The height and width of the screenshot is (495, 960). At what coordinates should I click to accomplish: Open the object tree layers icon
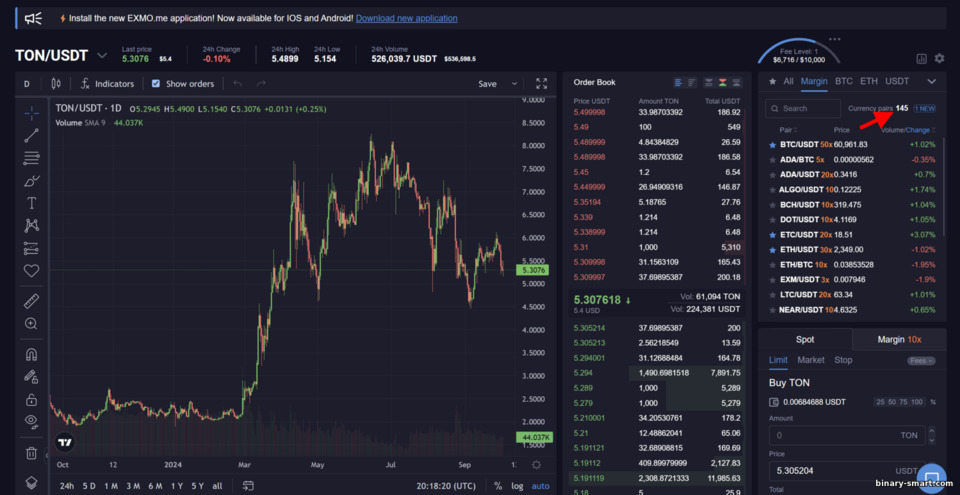click(x=31, y=482)
